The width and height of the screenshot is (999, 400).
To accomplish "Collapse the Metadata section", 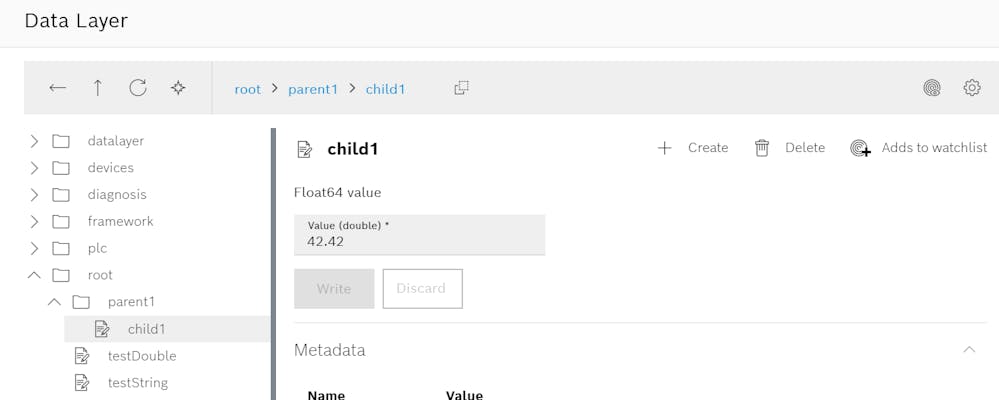I will click(x=968, y=350).
